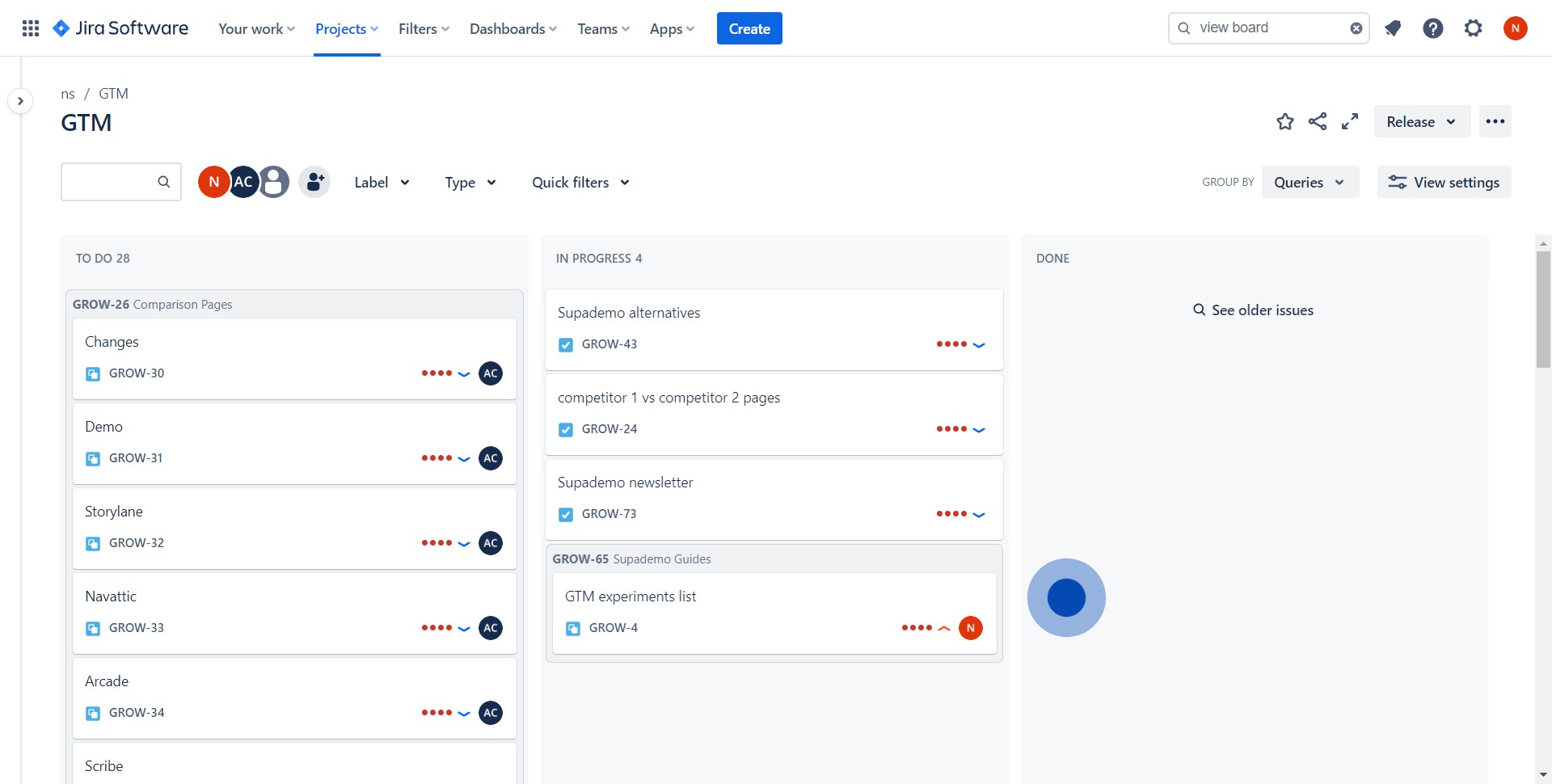This screenshot has width=1552, height=784.
Task: Click See older issues link
Action: pos(1253,310)
